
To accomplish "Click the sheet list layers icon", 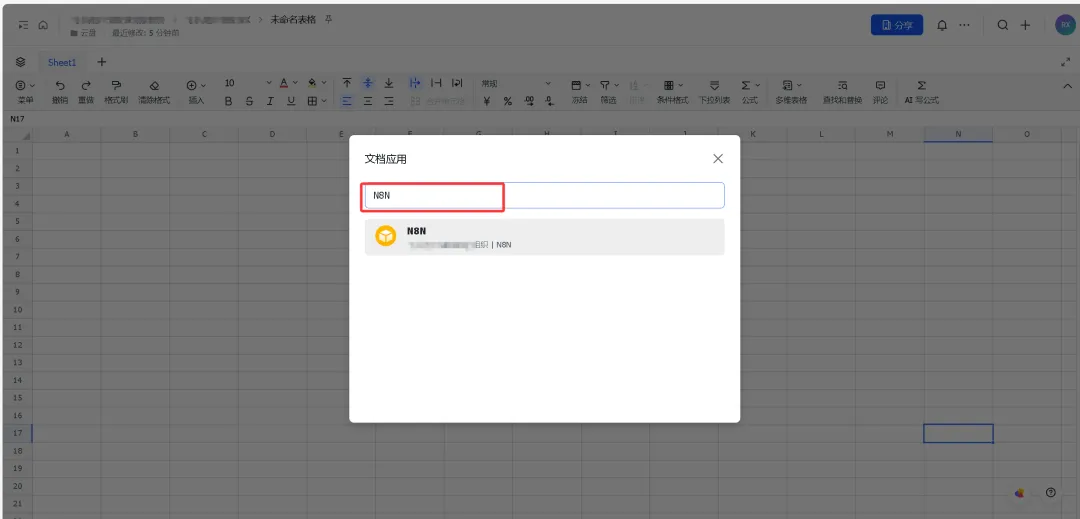I will pos(21,62).
